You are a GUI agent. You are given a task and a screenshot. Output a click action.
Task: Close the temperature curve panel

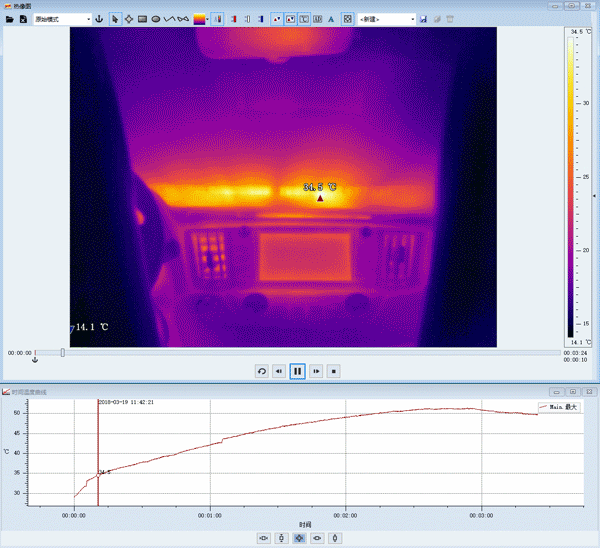[589, 392]
